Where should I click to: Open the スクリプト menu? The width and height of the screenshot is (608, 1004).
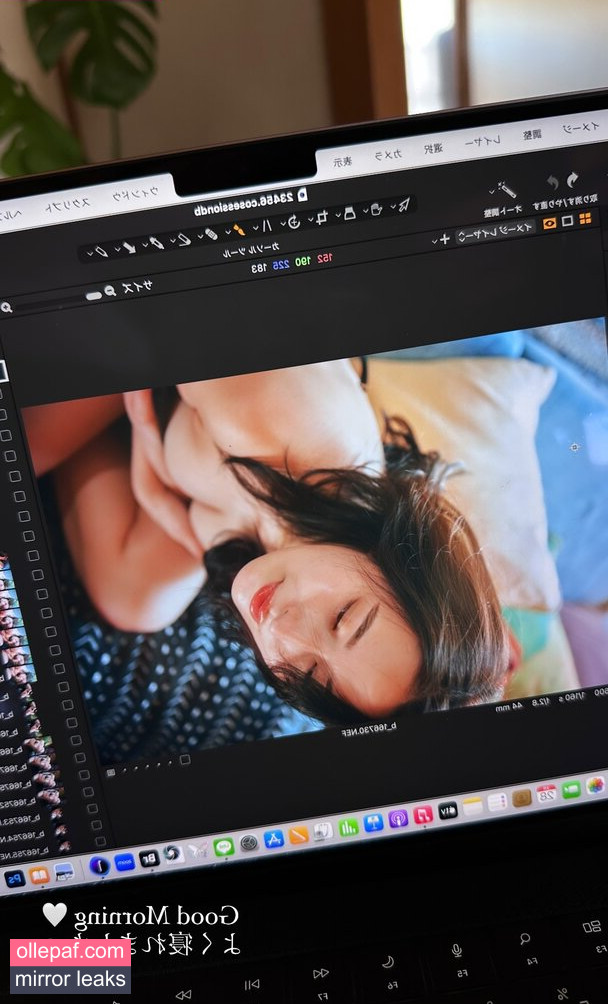coord(68,205)
